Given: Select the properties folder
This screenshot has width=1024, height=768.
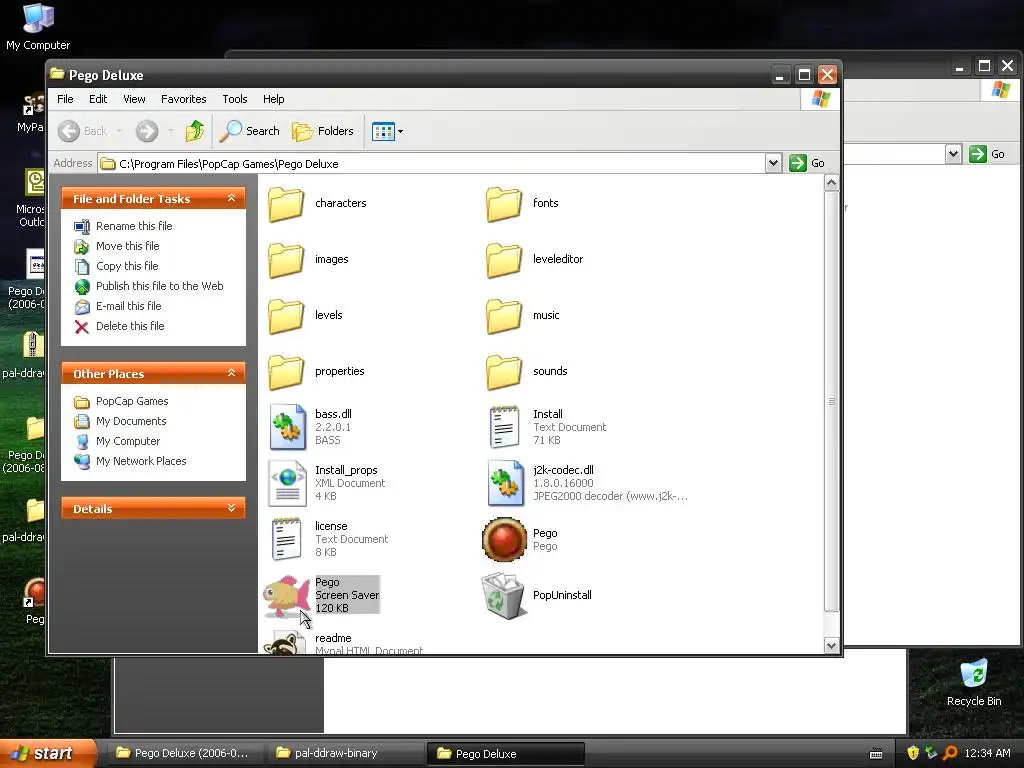Looking at the screenshot, I should click(316, 372).
